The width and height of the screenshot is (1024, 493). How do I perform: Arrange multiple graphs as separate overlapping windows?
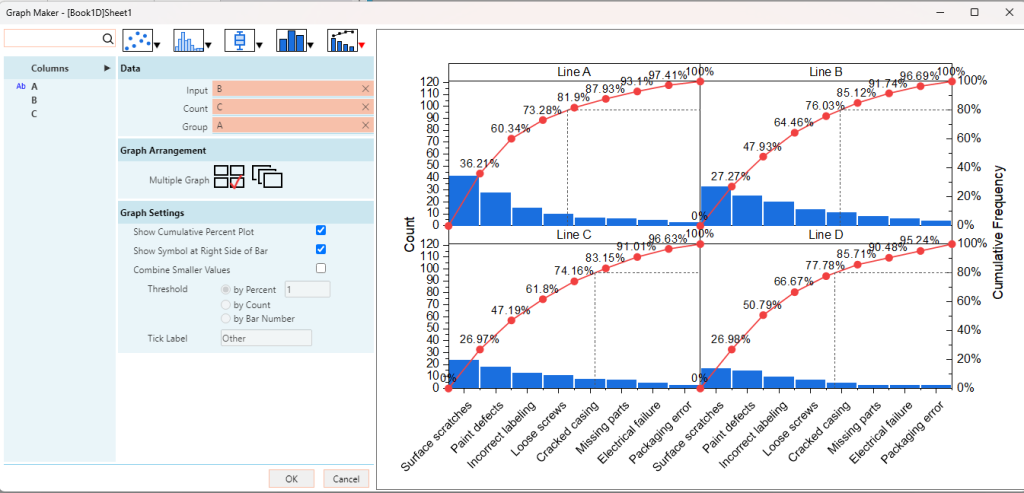click(267, 177)
